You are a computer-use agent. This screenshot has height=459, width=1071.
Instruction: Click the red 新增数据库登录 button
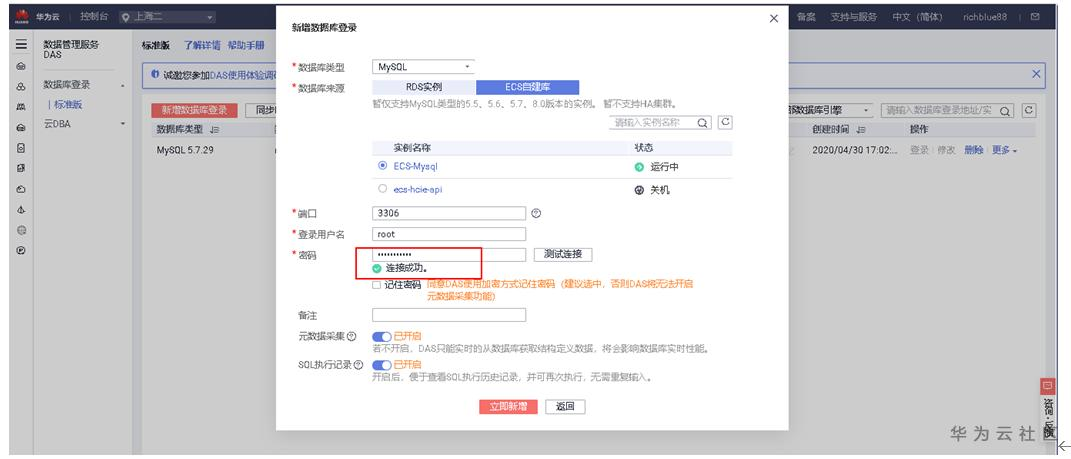(x=194, y=110)
